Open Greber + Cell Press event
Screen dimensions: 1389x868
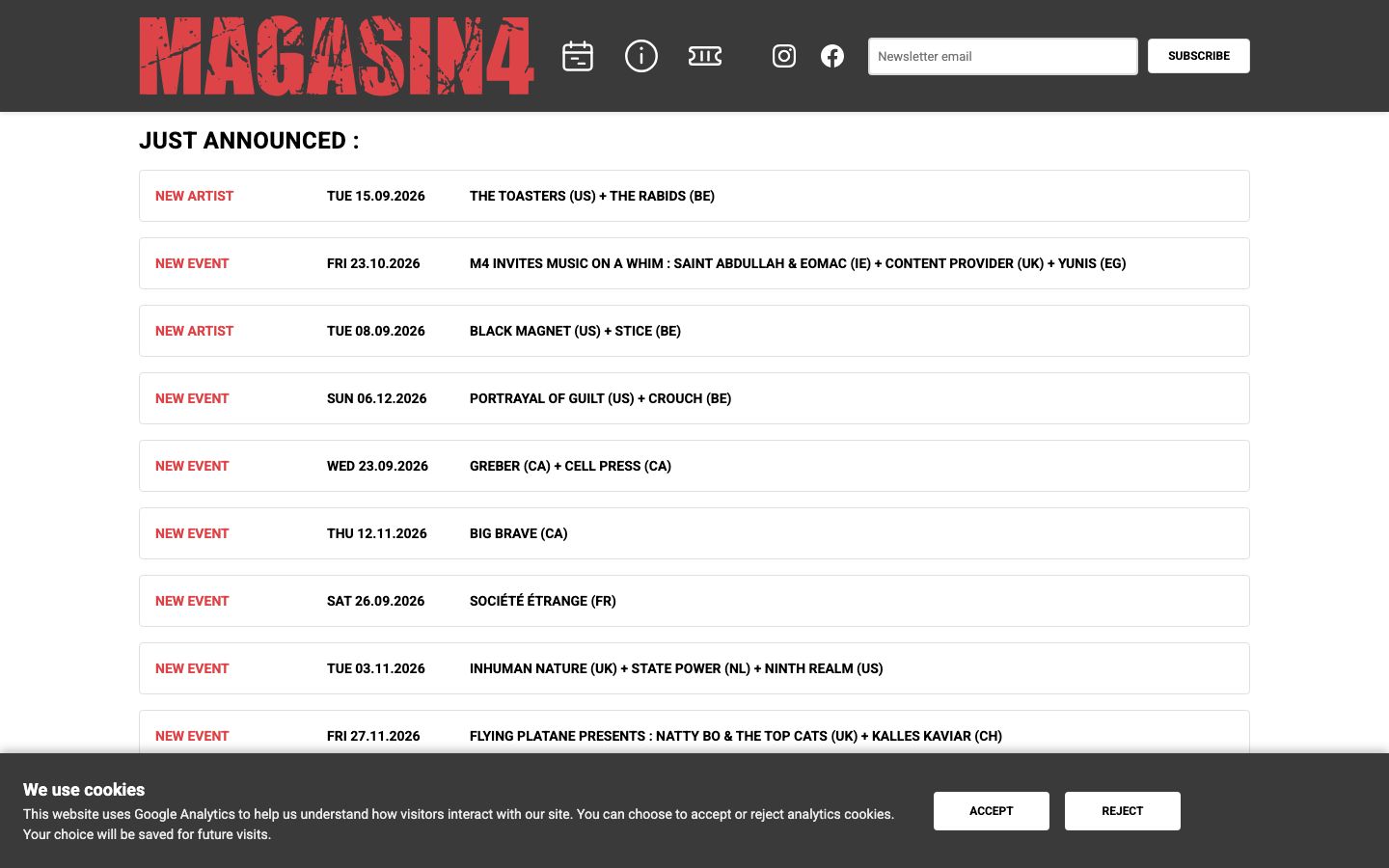pyautogui.click(x=694, y=466)
